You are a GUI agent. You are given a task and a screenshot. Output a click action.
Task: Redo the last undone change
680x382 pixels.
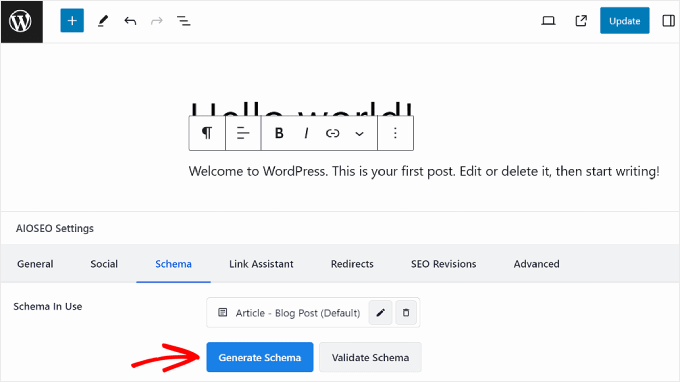pos(157,21)
